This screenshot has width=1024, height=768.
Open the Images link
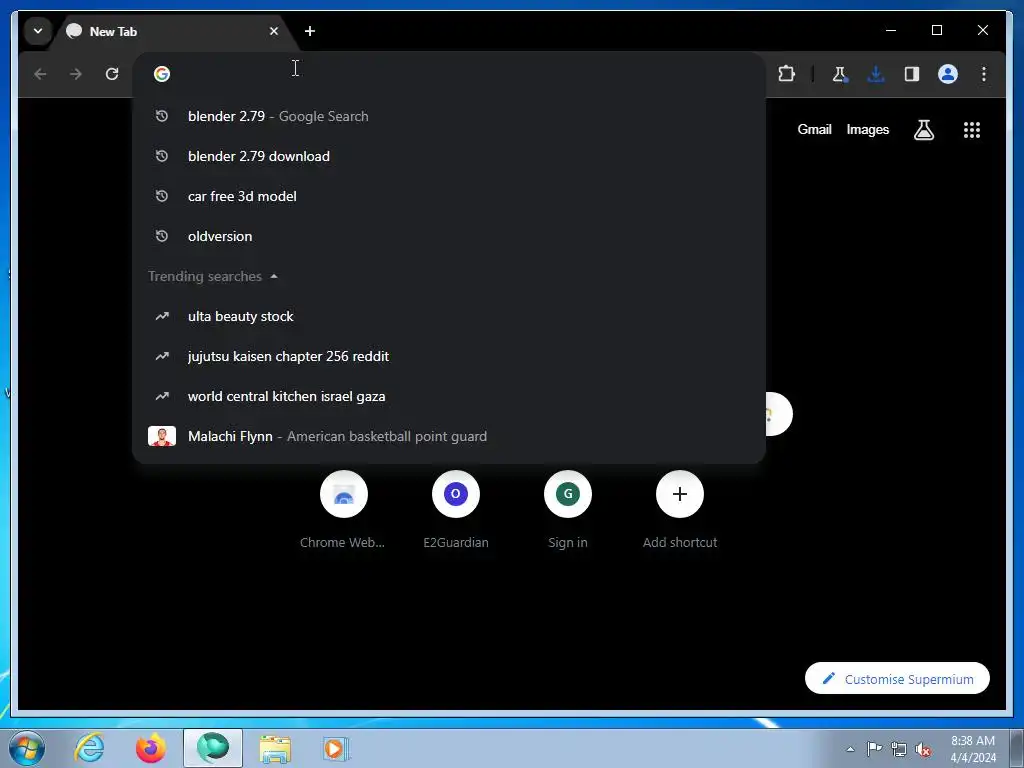(867, 129)
